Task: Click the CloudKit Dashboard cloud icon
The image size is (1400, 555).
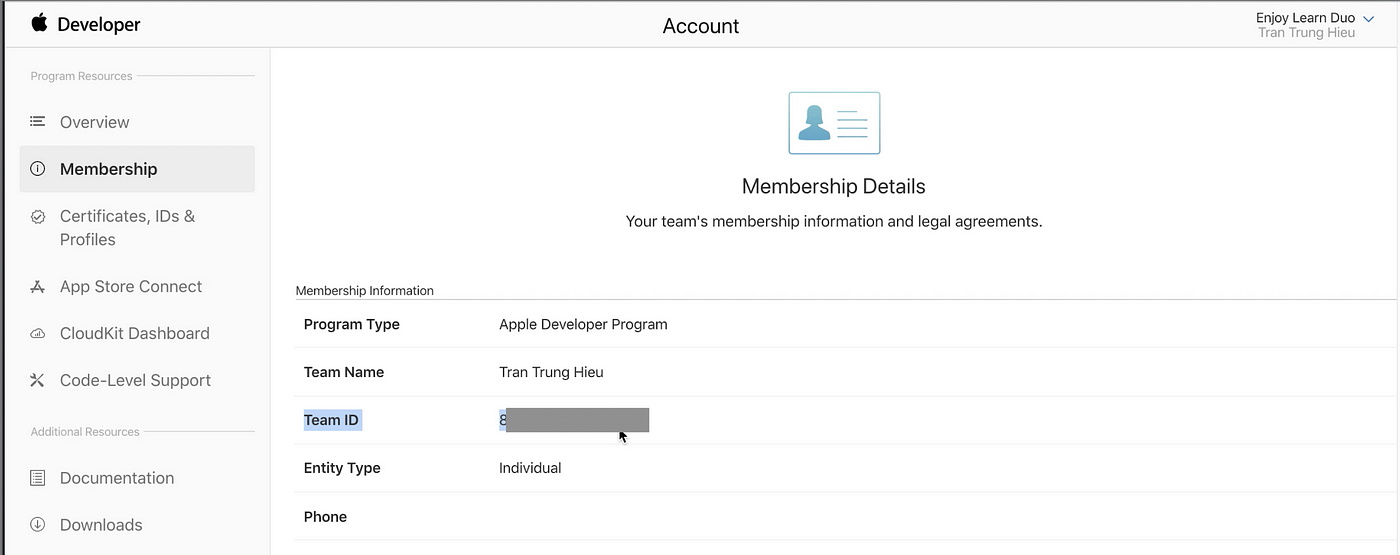Action: tap(38, 334)
